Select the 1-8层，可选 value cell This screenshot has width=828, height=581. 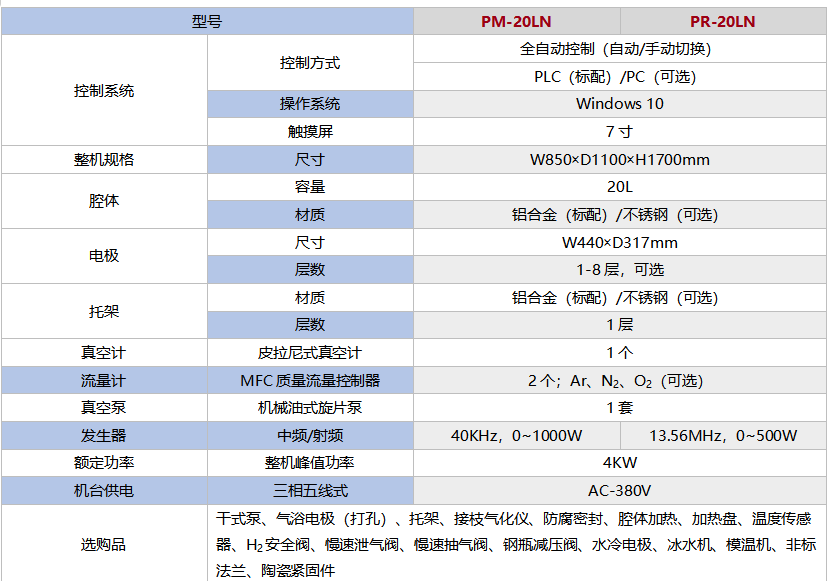[619, 270]
